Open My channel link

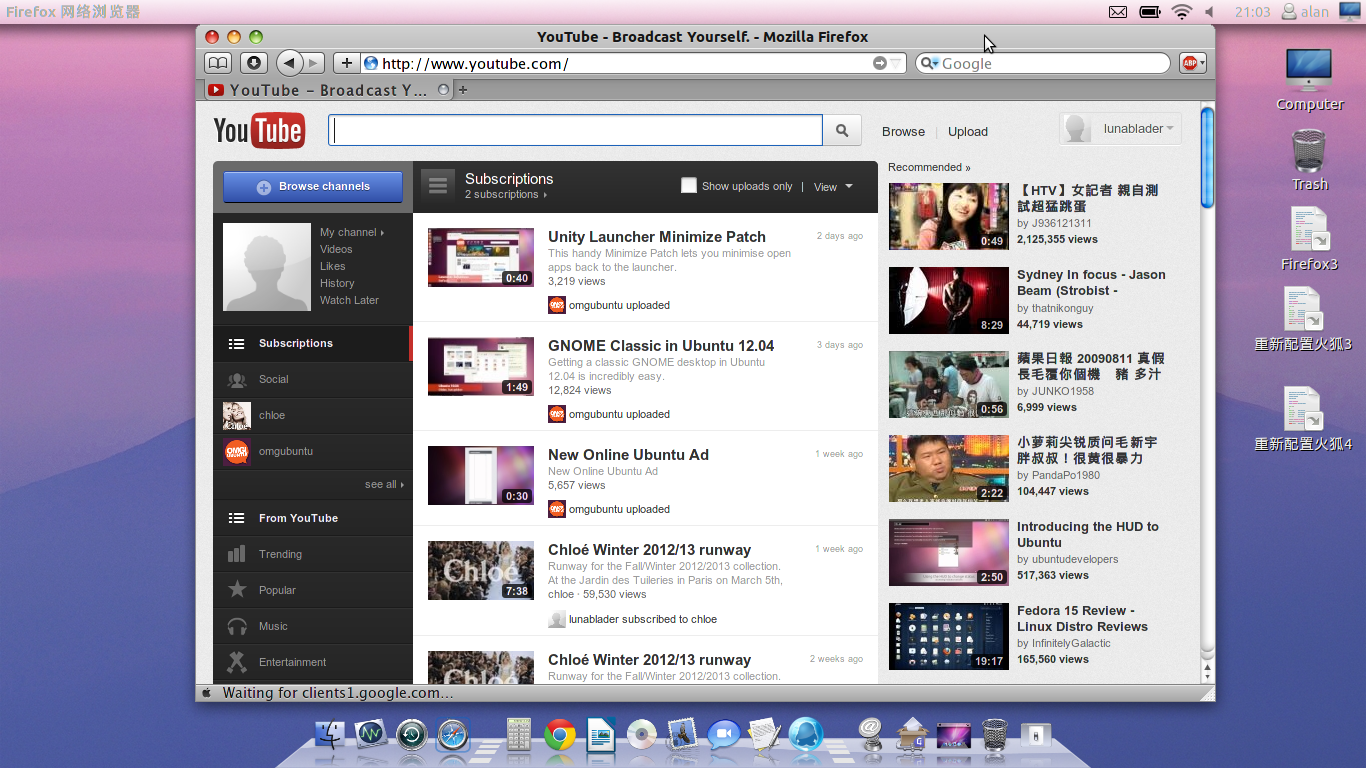click(x=351, y=232)
